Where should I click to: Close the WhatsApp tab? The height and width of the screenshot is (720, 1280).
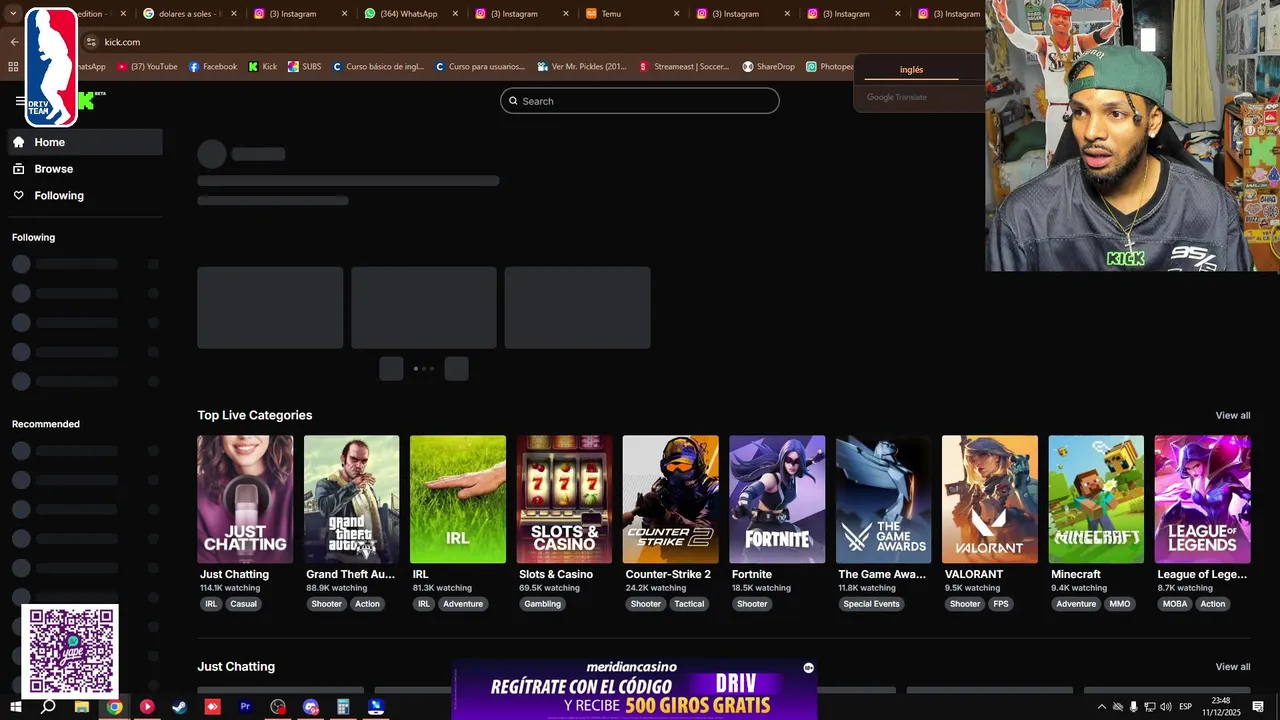coord(454,14)
